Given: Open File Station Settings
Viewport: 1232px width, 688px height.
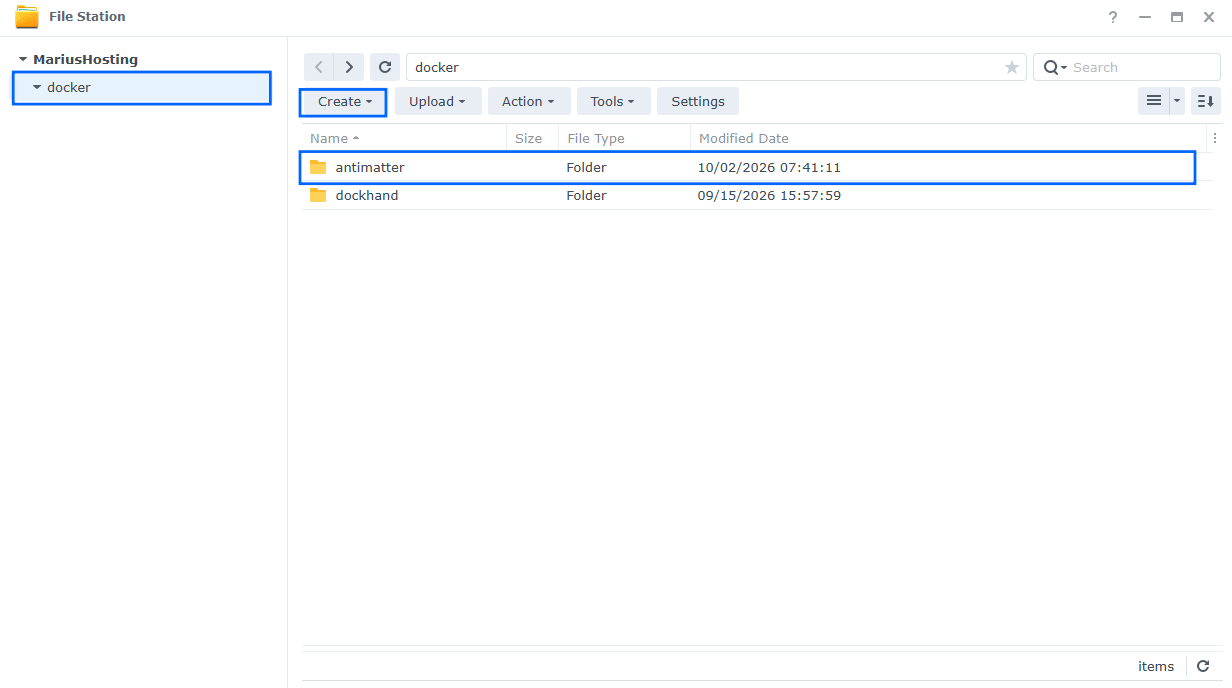Looking at the screenshot, I should [698, 101].
